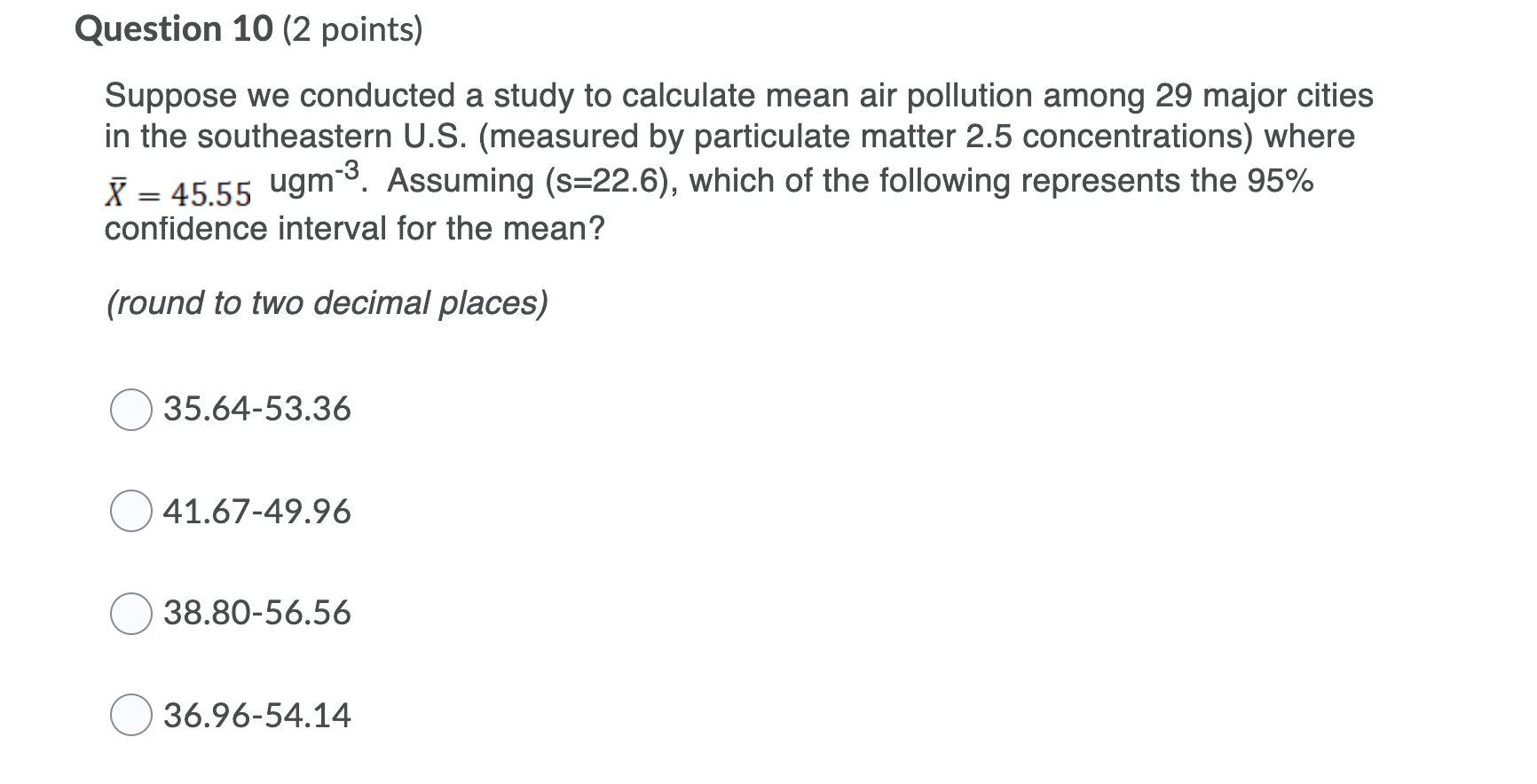
Task: Select the answer option 38.80-56.56
Action: tap(256, 613)
